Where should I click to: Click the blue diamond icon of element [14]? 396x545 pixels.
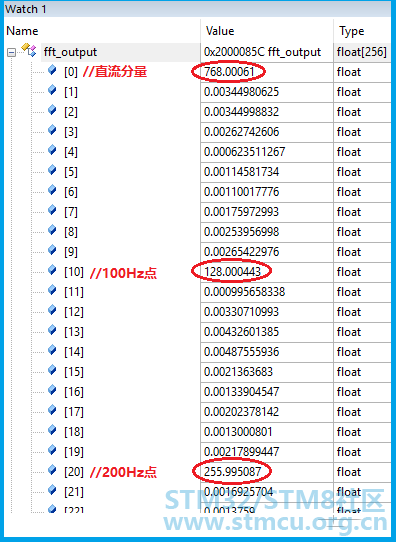(52, 350)
